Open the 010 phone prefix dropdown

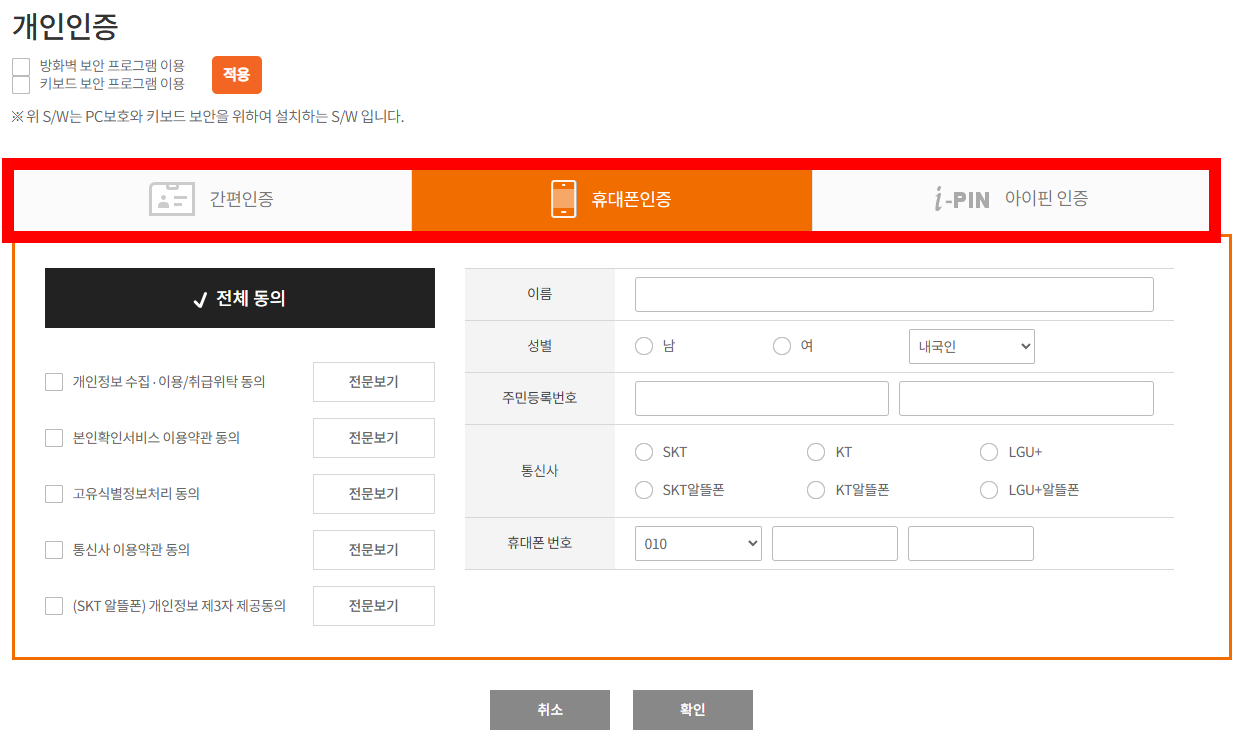tap(698, 543)
